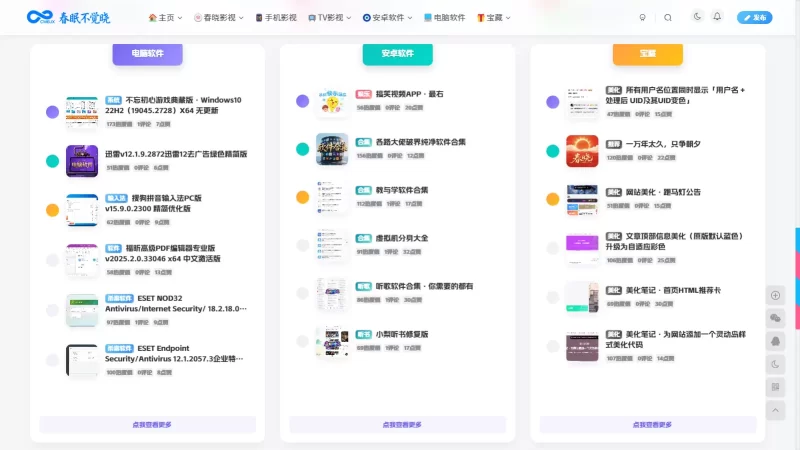Select the purple 电脑软件 column header tab
Image resolution: width=800 pixels, height=450 pixels.
click(147, 53)
